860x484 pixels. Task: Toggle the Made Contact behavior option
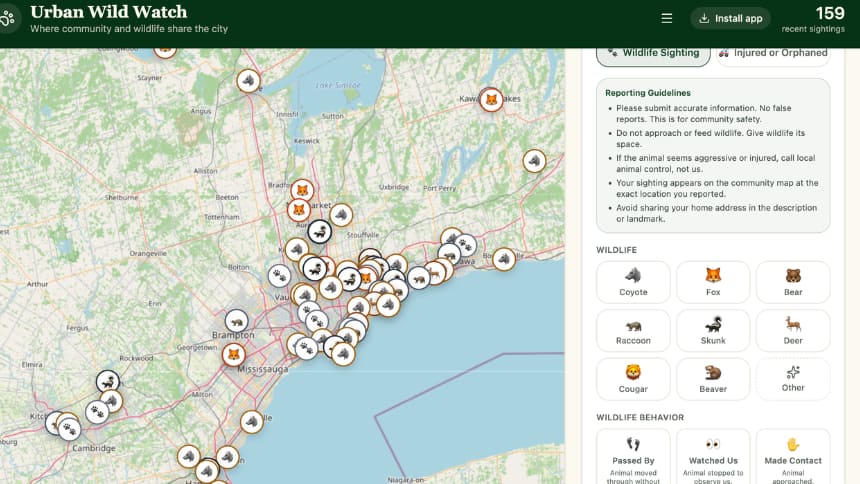[x=793, y=457]
